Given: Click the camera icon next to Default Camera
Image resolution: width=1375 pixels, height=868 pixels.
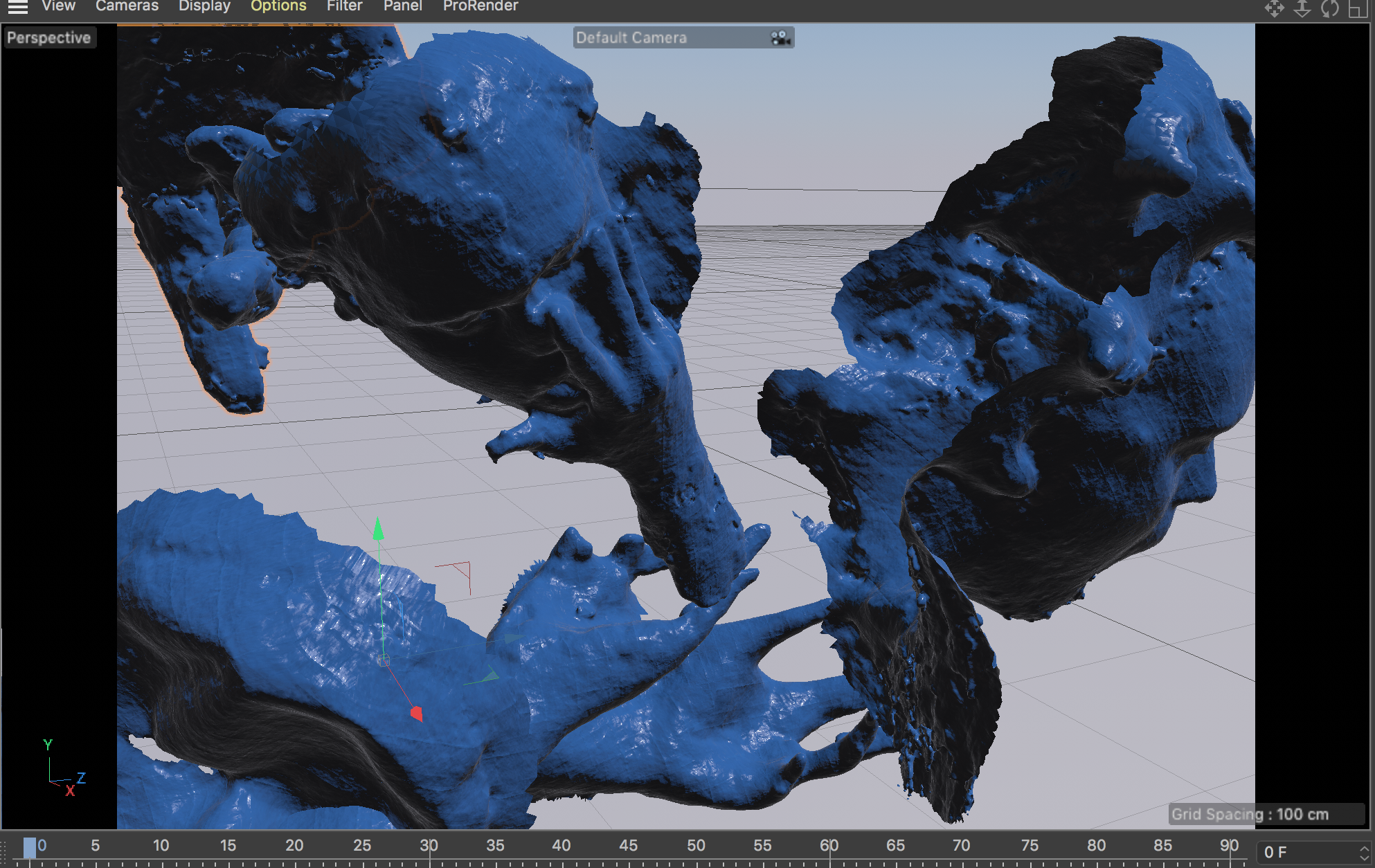Looking at the screenshot, I should (780, 38).
